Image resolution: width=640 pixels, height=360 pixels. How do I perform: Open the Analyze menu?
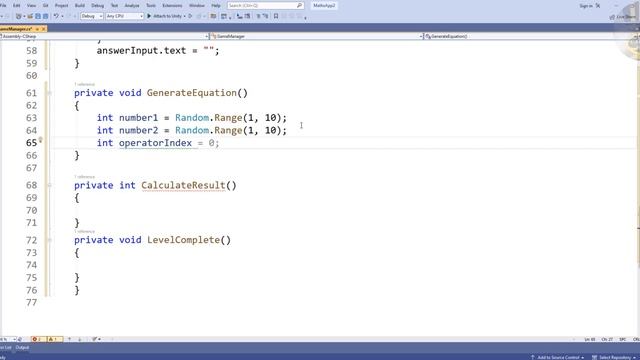coord(132,6)
